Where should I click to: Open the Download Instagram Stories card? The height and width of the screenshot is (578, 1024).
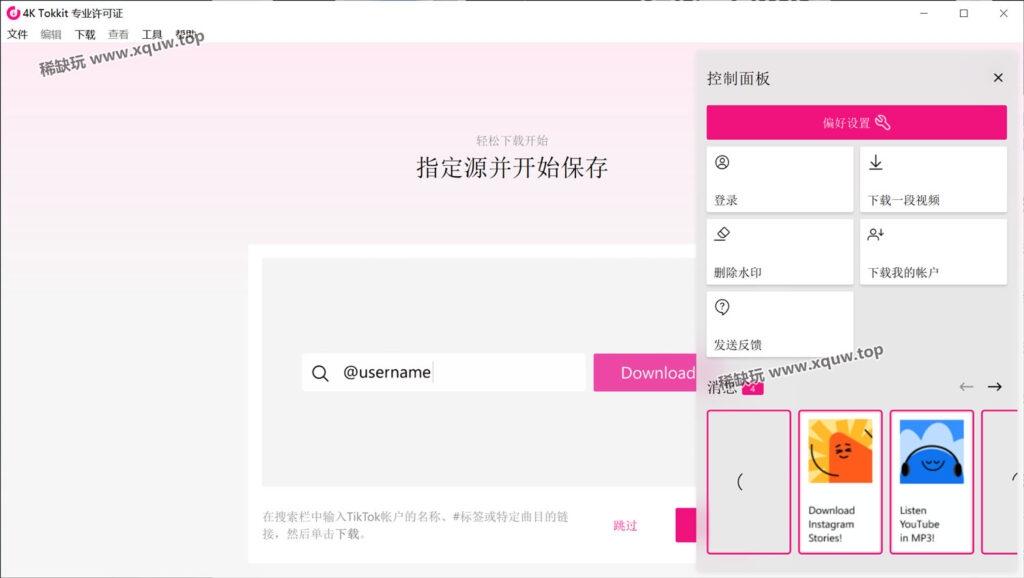[x=840, y=482]
